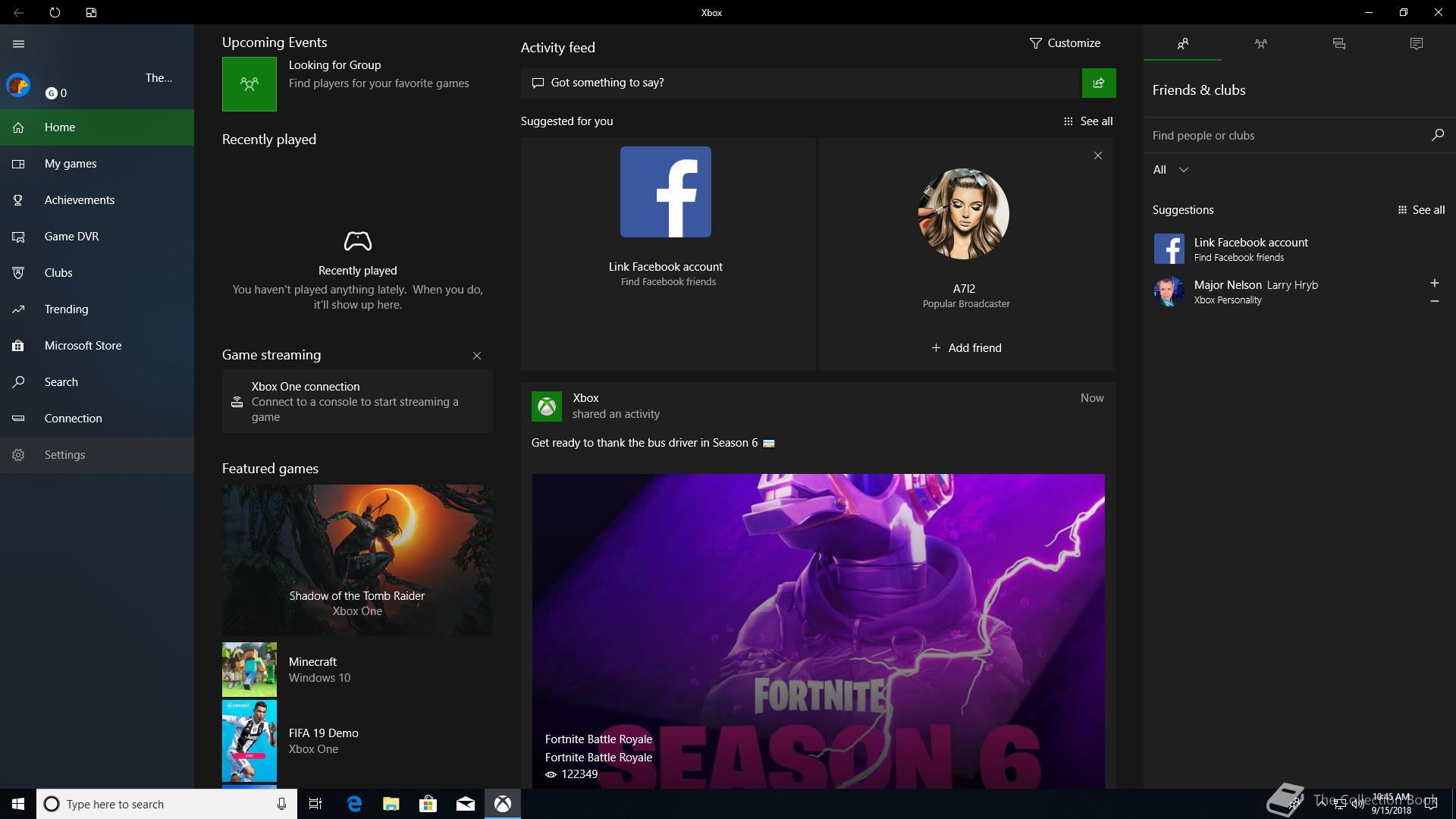This screenshot has height=819, width=1456.
Task: Open Game DVR section
Action: click(97, 237)
